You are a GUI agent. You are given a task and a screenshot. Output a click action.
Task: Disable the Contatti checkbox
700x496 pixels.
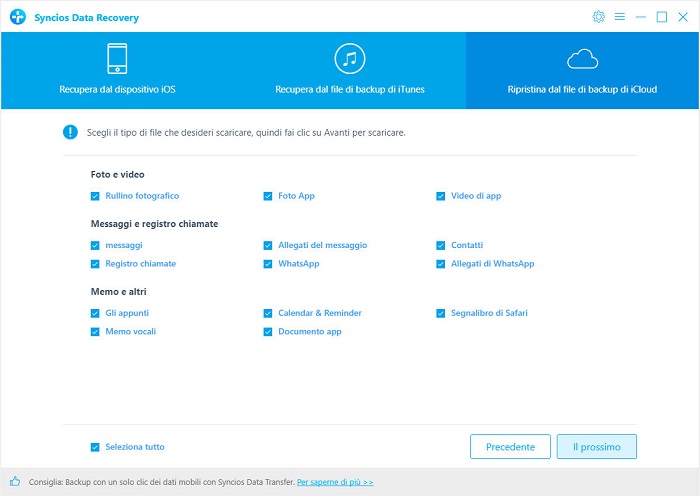coord(441,245)
